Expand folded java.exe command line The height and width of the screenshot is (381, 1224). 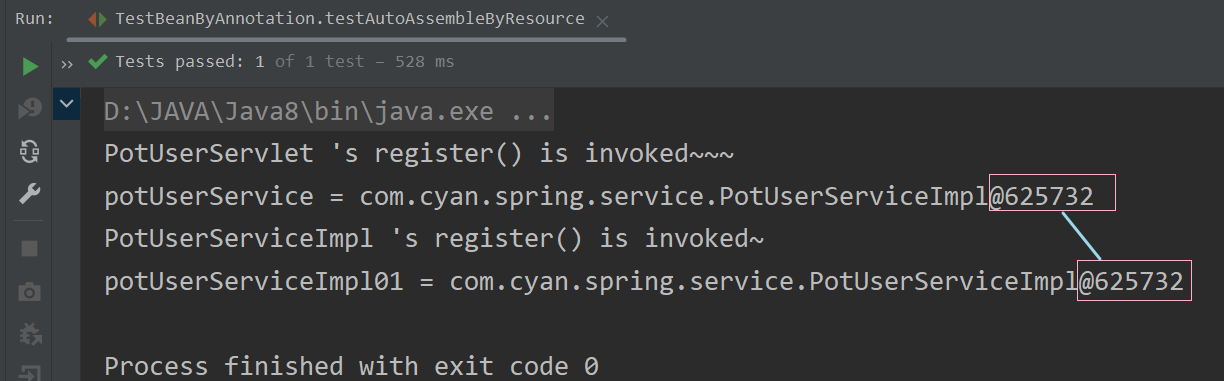[x=328, y=112]
